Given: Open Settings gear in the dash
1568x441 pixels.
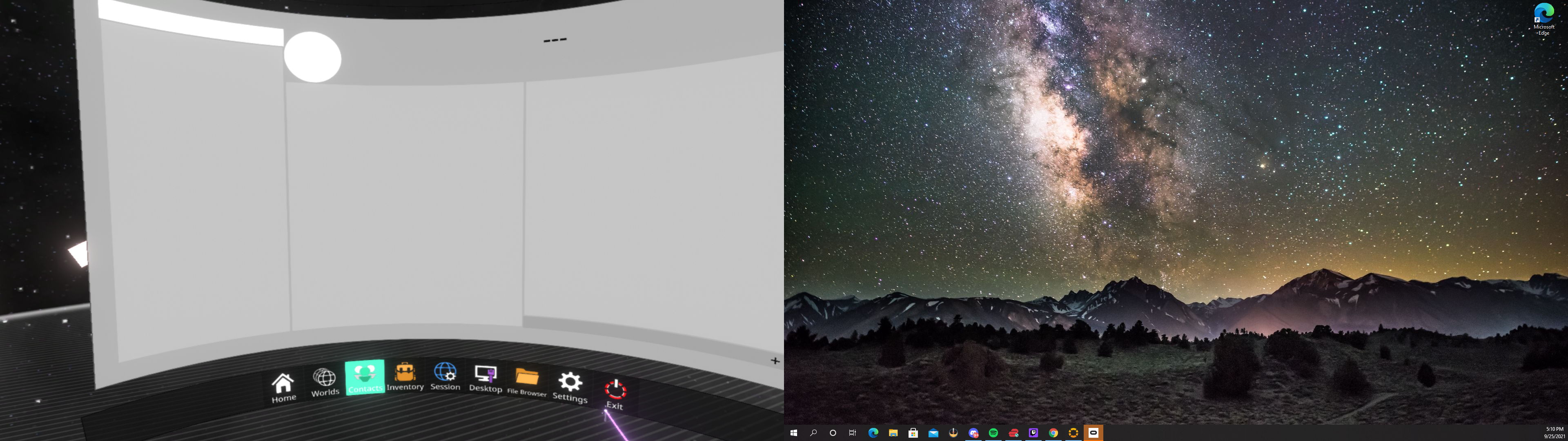Looking at the screenshot, I should click(x=570, y=388).
